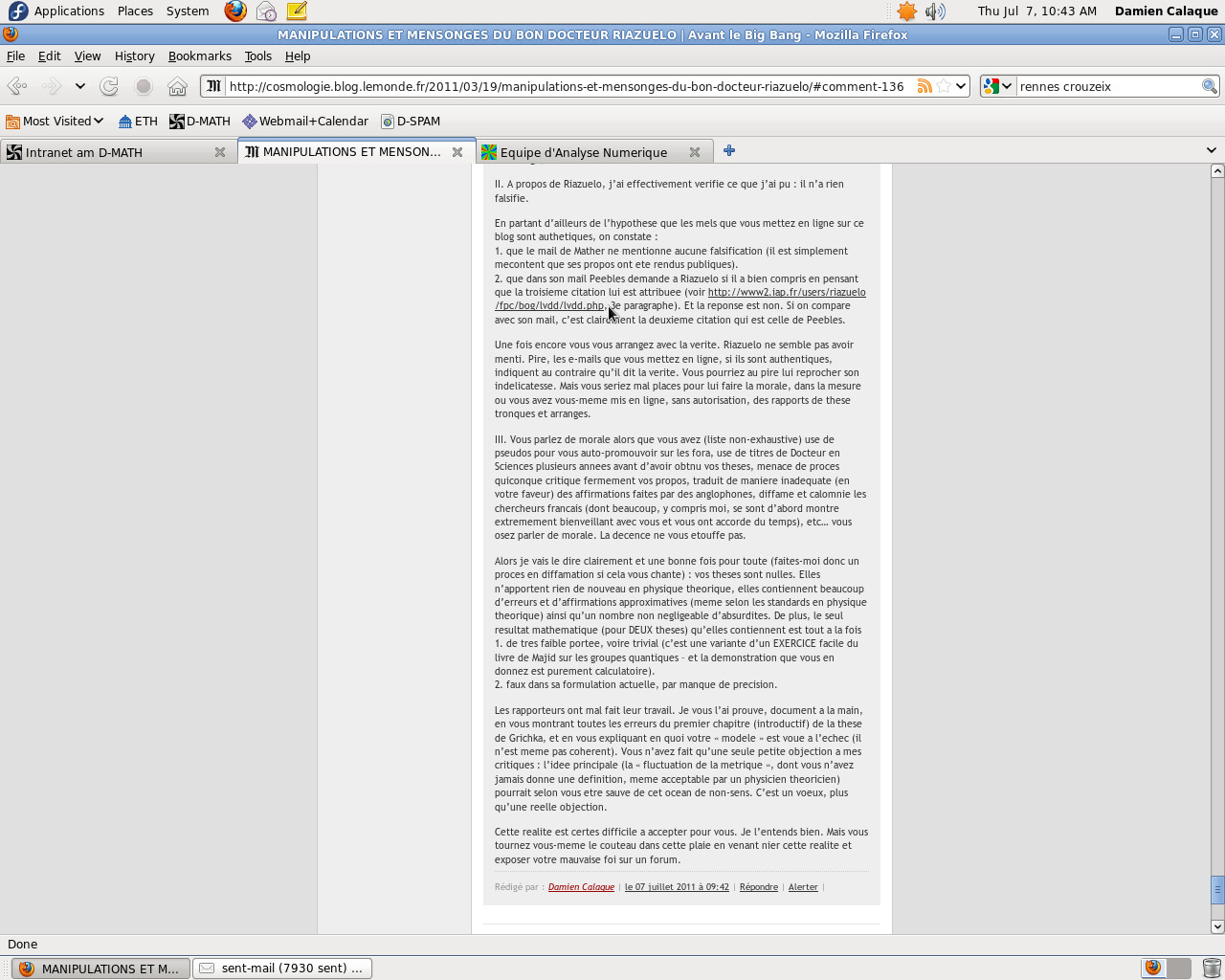
Task: Click the vertical scrollbar down arrow
Action: click(1217, 925)
